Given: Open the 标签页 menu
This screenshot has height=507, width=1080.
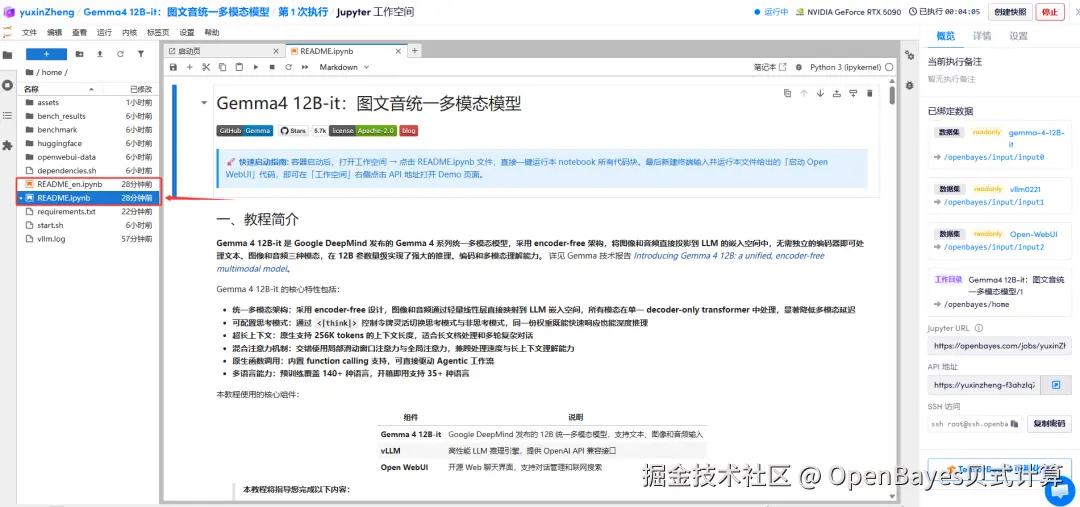Looking at the screenshot, I should (x=158, y=32).
